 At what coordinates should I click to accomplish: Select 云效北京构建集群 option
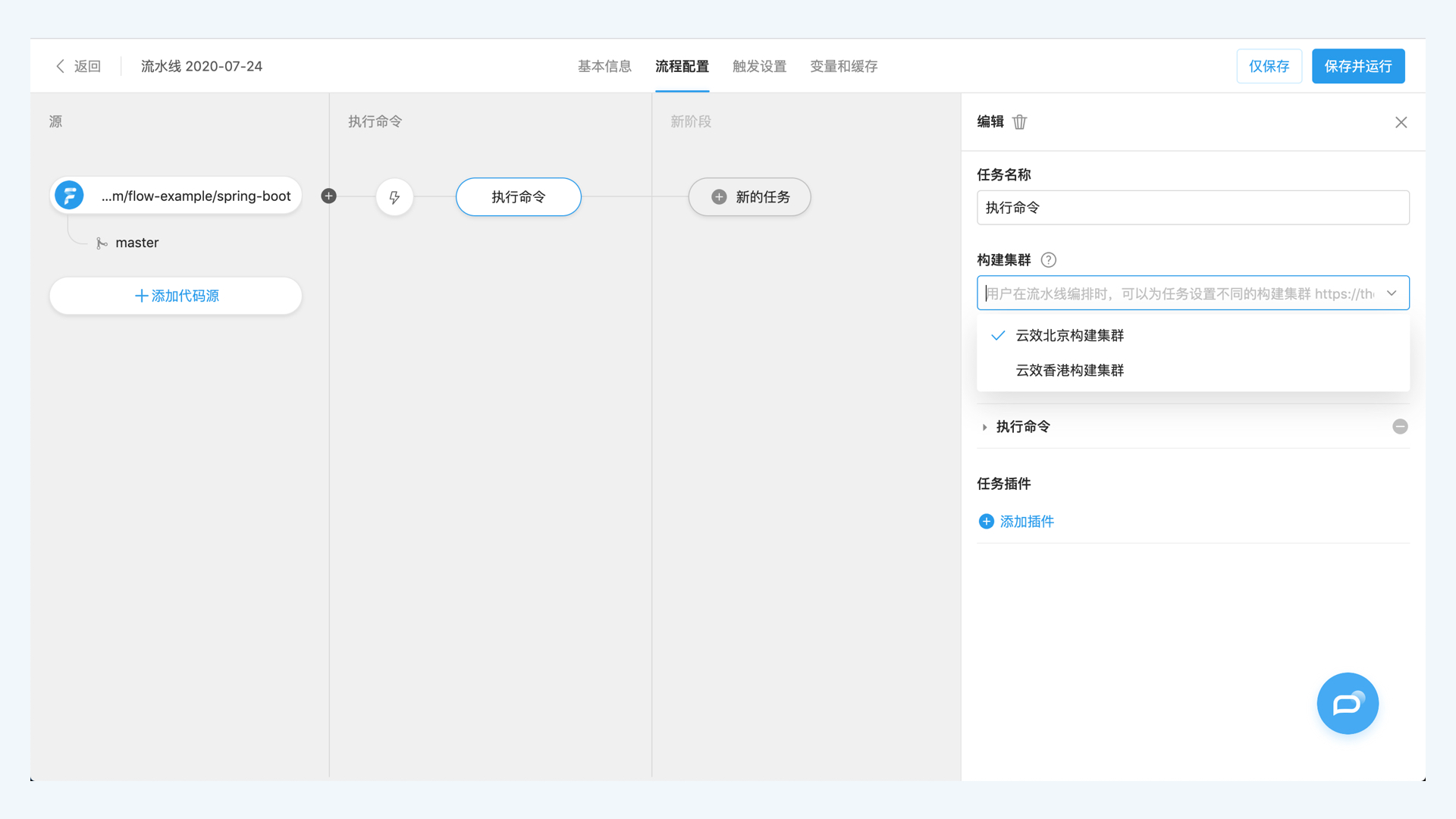coord(1193,335)
